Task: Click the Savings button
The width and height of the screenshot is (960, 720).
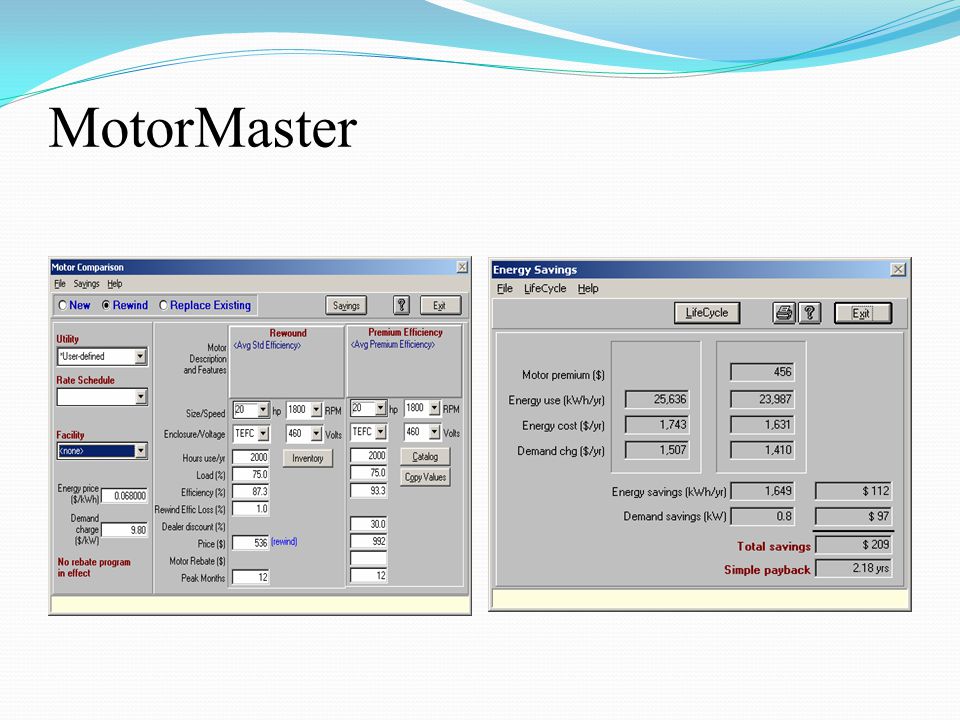Action: pyautogui.click(x=346, y=305)
